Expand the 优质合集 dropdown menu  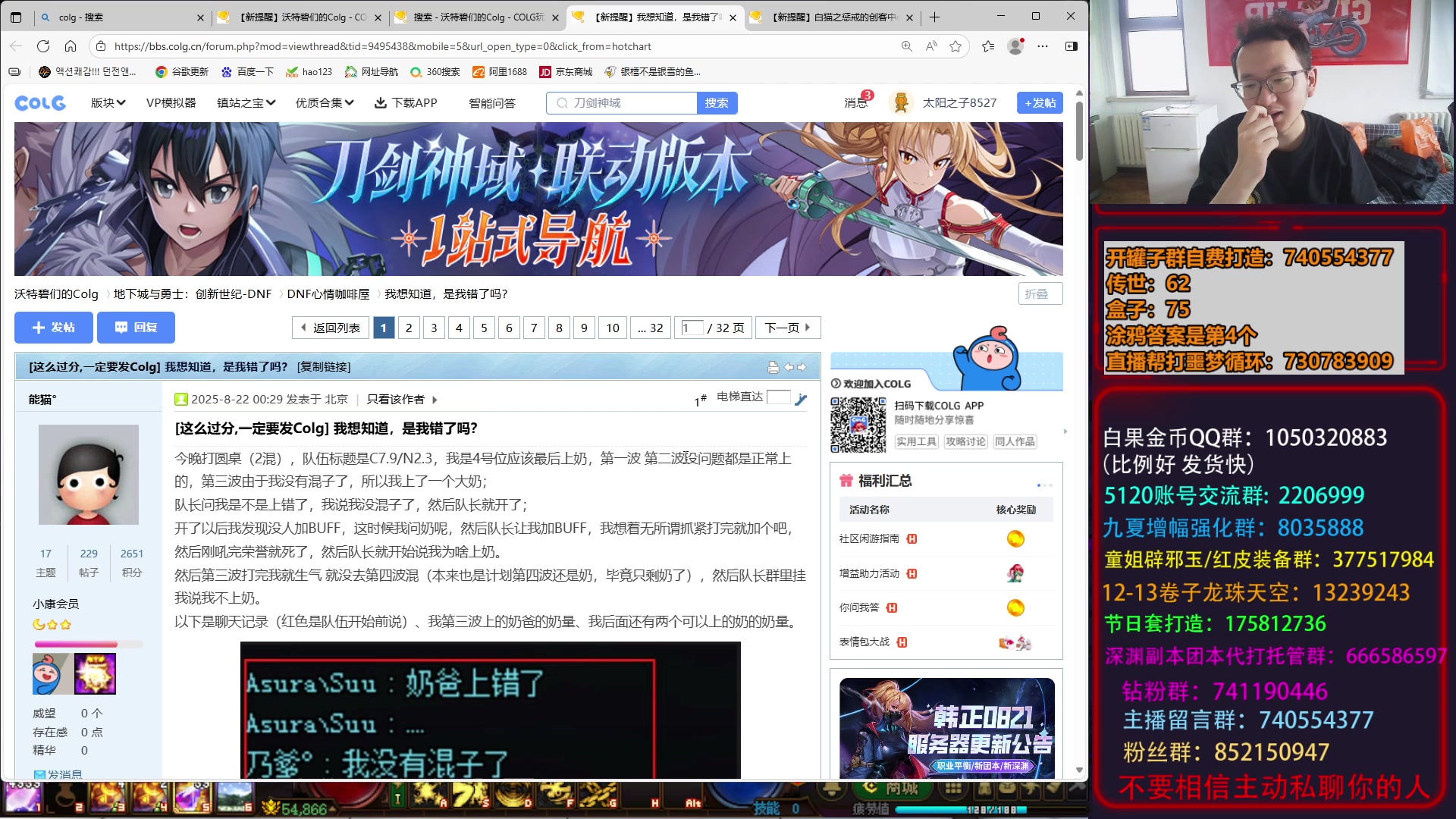(x=325, y=102)
